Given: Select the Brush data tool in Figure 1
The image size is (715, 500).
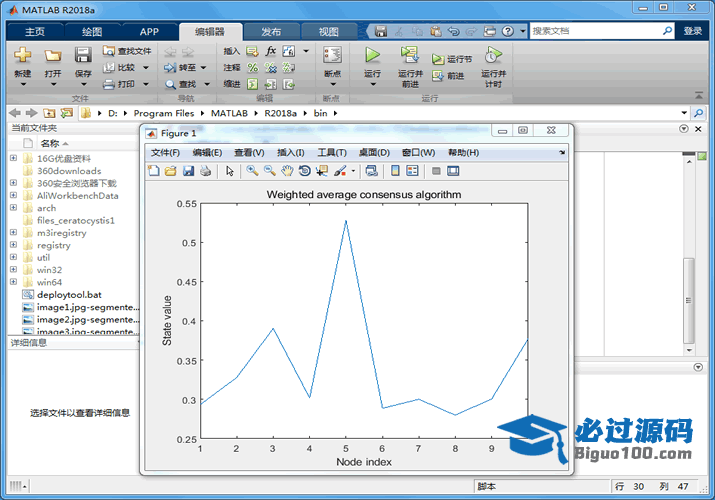Looking at the screenshot, I should pyautogui.click(x=340, y=171).
